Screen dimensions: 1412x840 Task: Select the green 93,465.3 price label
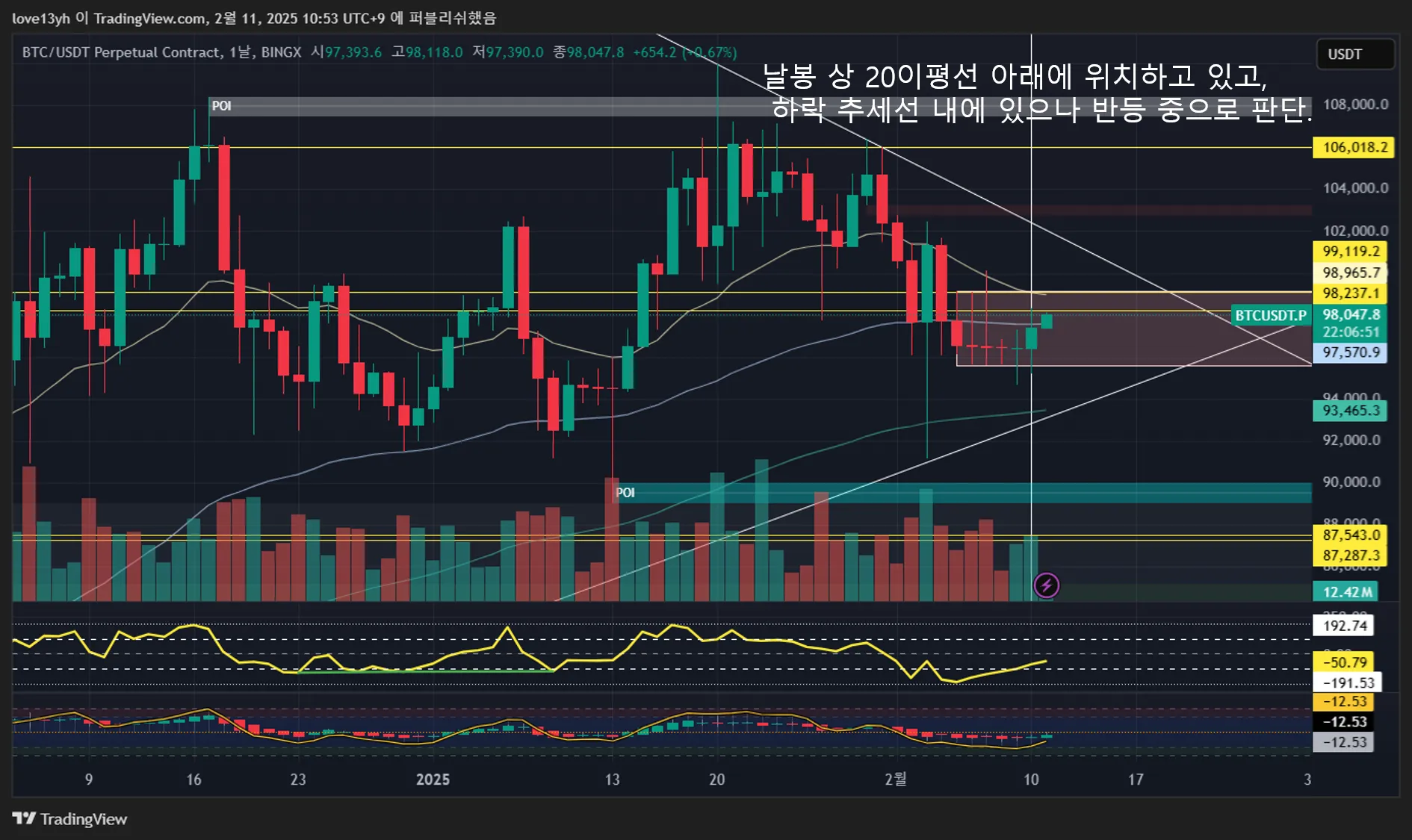click(x=1350, y=411)
